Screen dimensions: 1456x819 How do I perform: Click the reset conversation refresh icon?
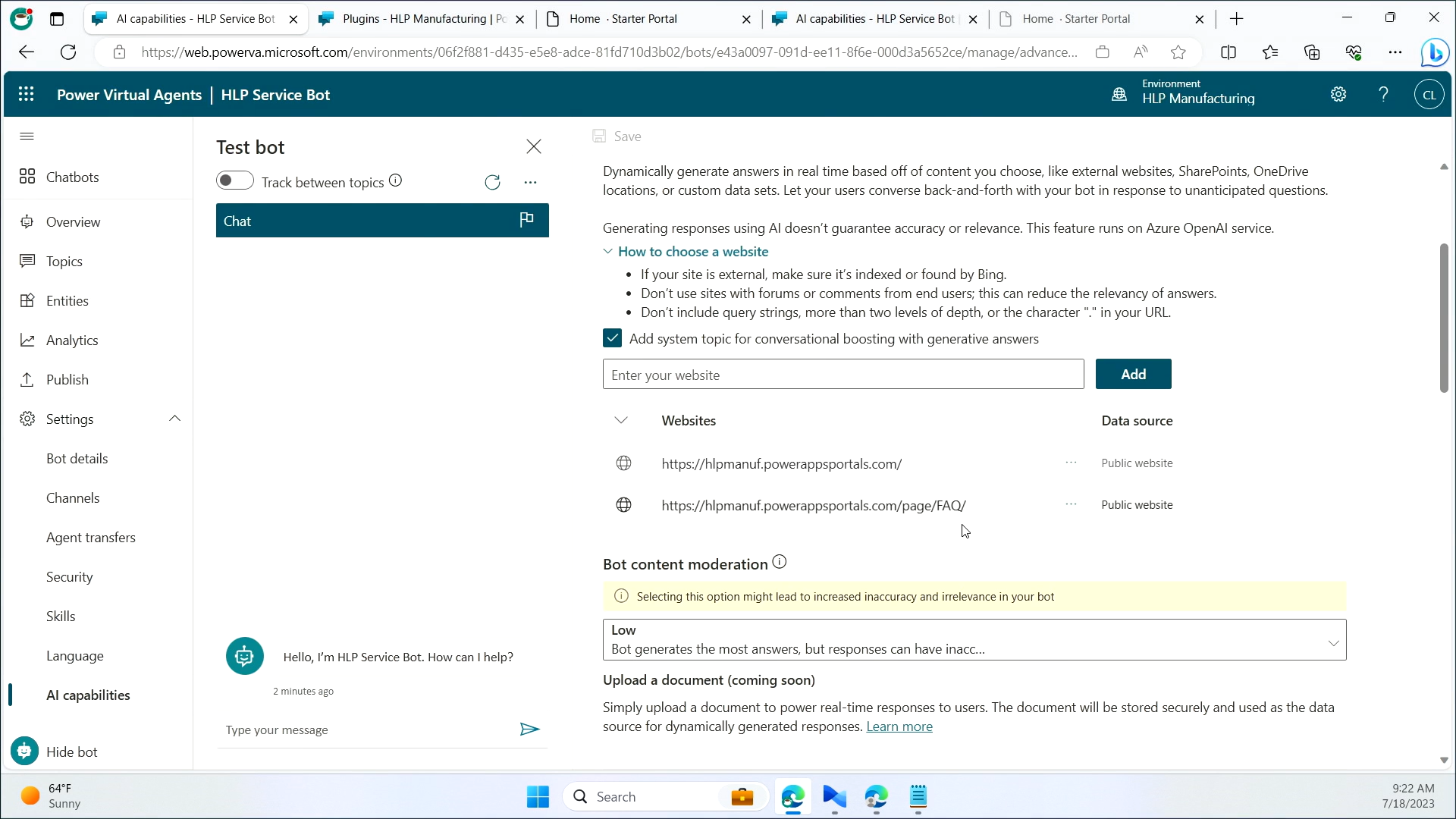[x=492, y=182]
